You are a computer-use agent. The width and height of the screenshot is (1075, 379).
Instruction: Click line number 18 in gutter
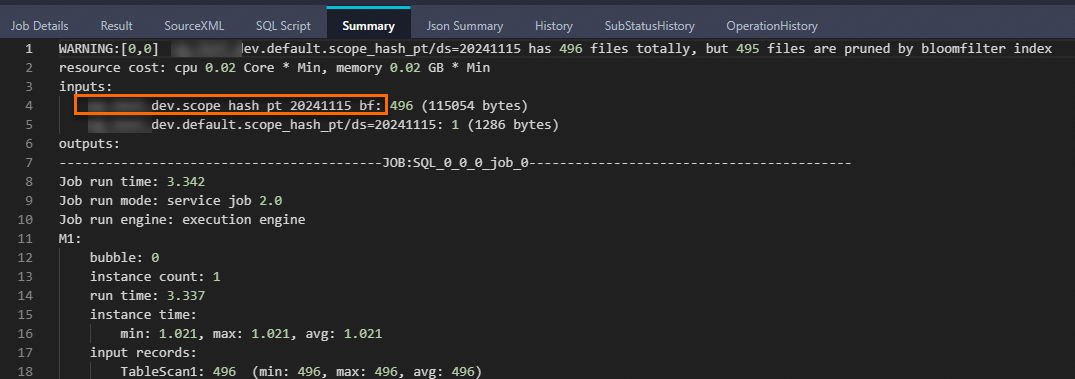pyautogui.click(x=25, y=372)
